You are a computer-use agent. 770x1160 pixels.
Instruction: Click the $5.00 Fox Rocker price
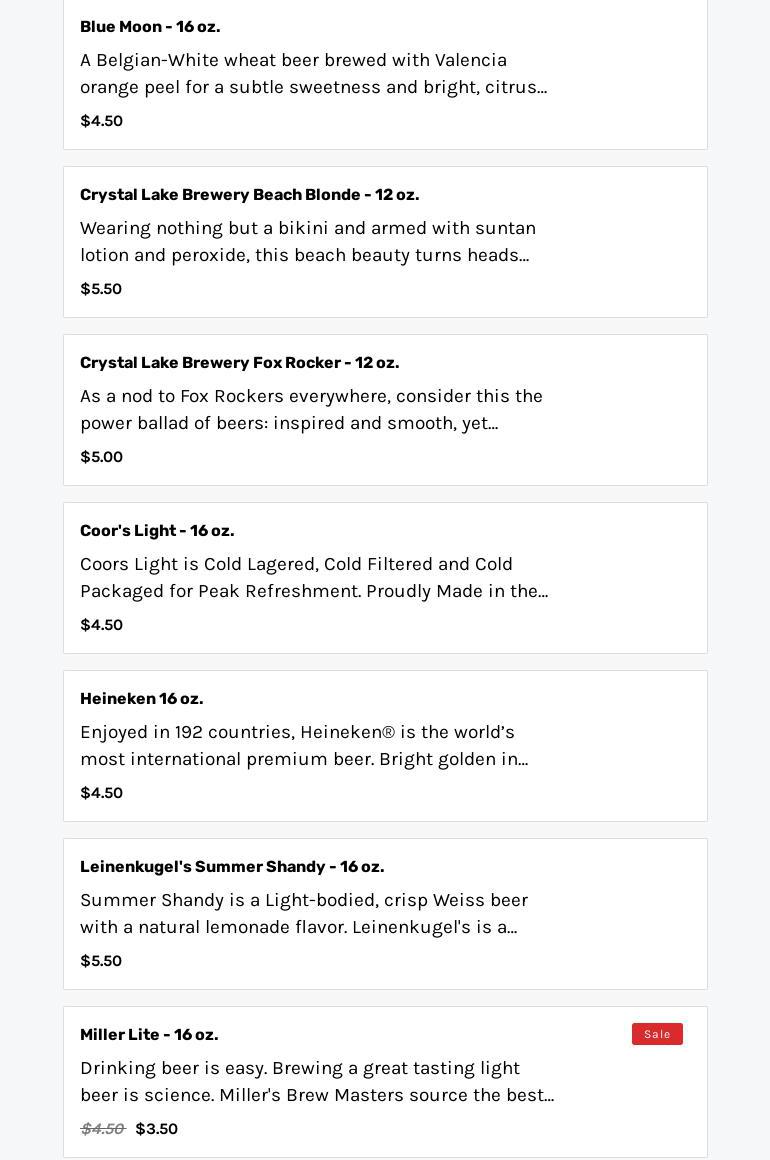(101, 457)
